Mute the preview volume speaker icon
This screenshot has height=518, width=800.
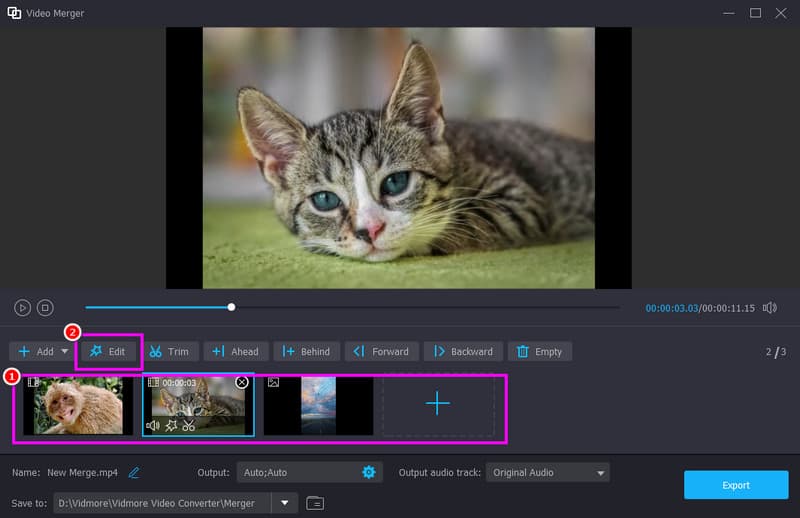tap(770, 308)
